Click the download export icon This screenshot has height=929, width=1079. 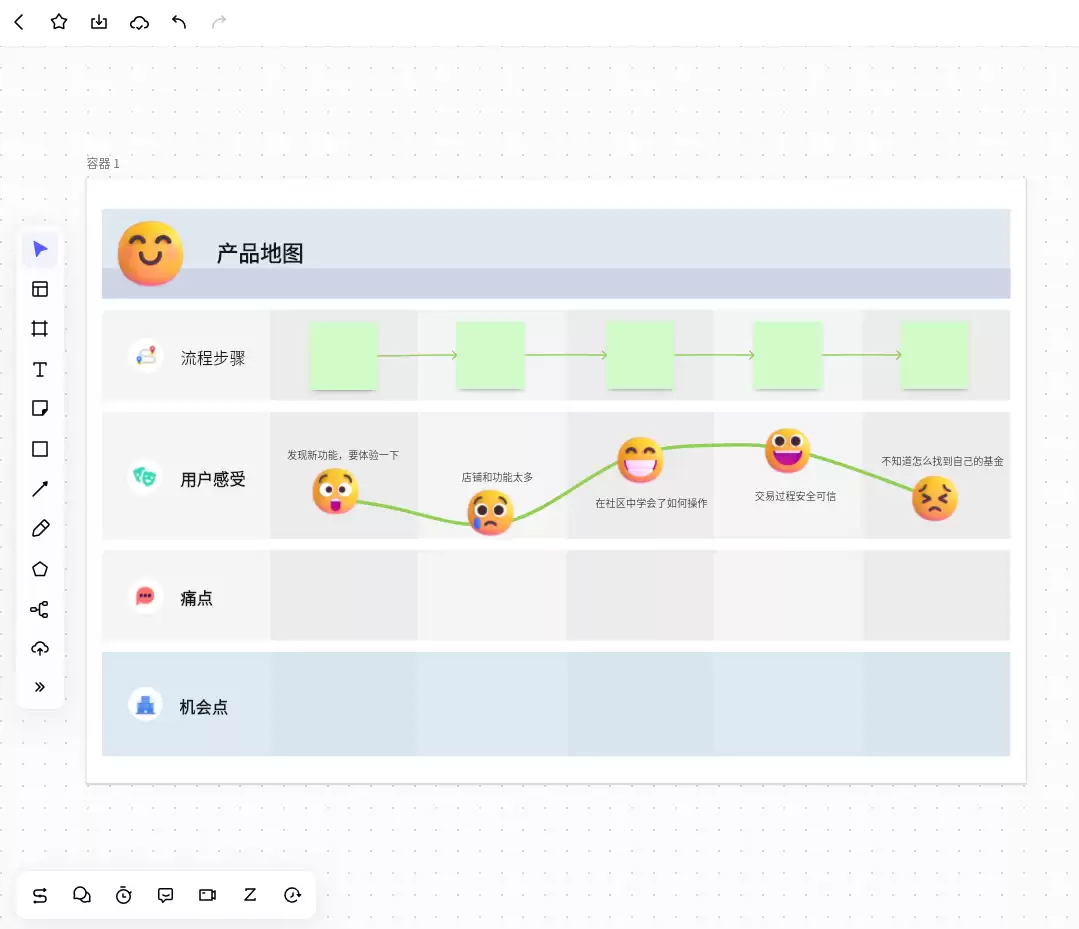pyautogui.click(x=99, y=23)
